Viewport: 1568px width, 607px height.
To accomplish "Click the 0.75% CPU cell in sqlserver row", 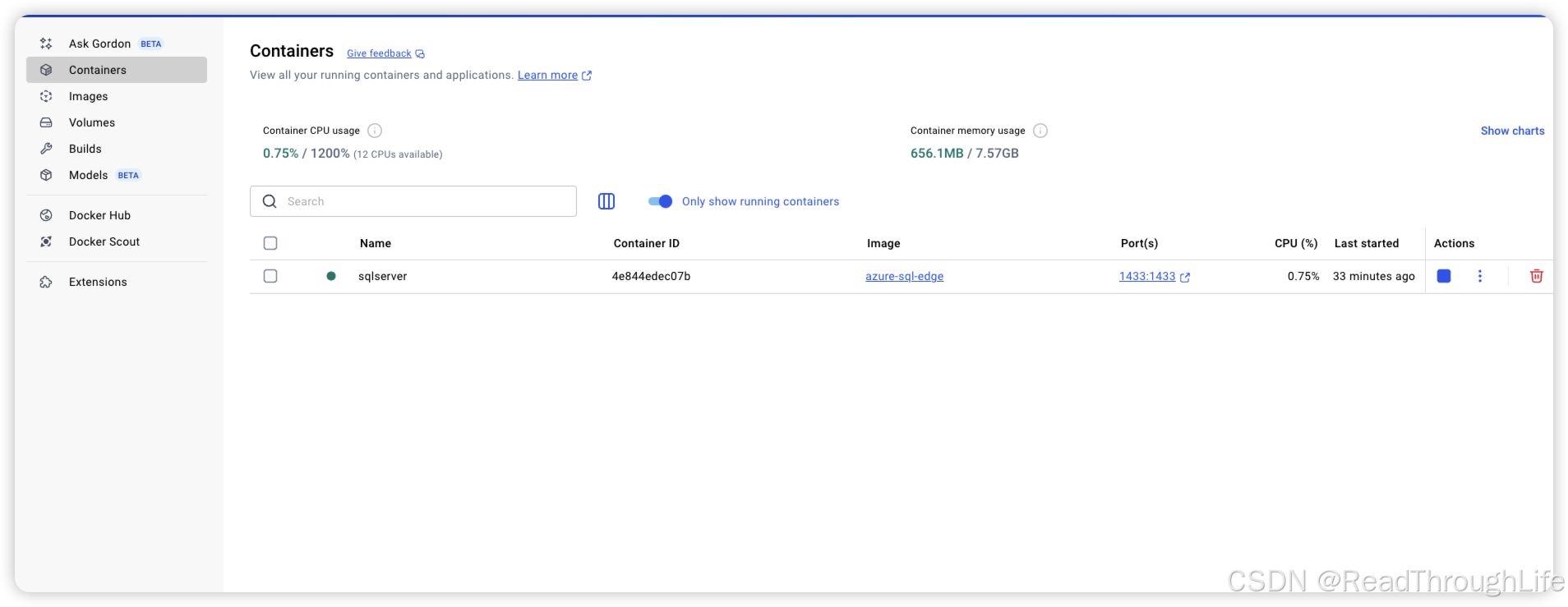I will (x=1303, y=276).
